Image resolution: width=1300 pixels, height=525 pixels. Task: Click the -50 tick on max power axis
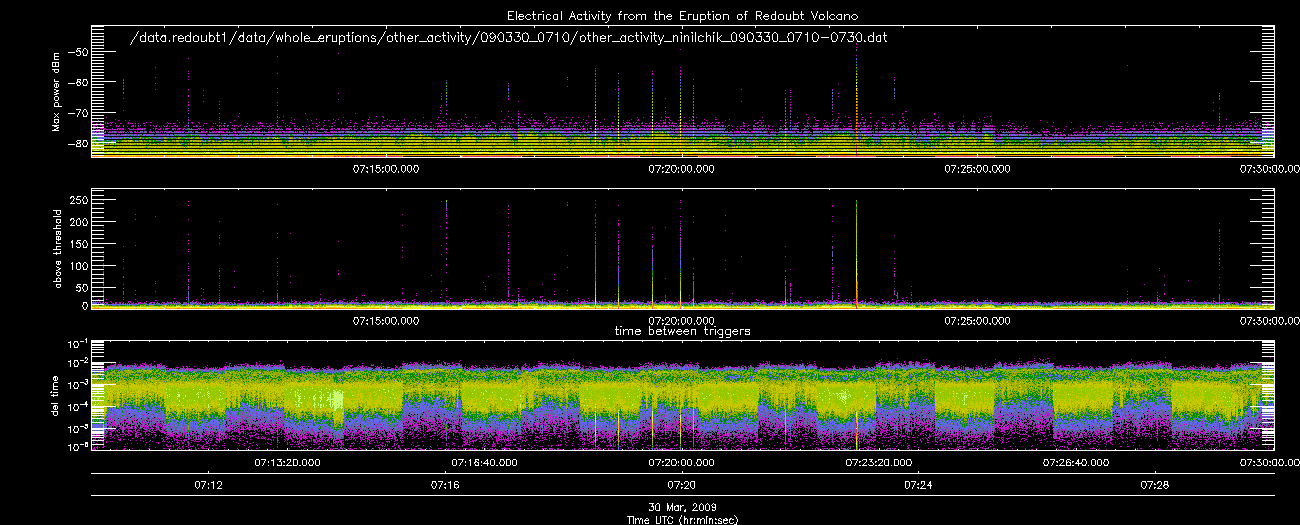[76, 52]
